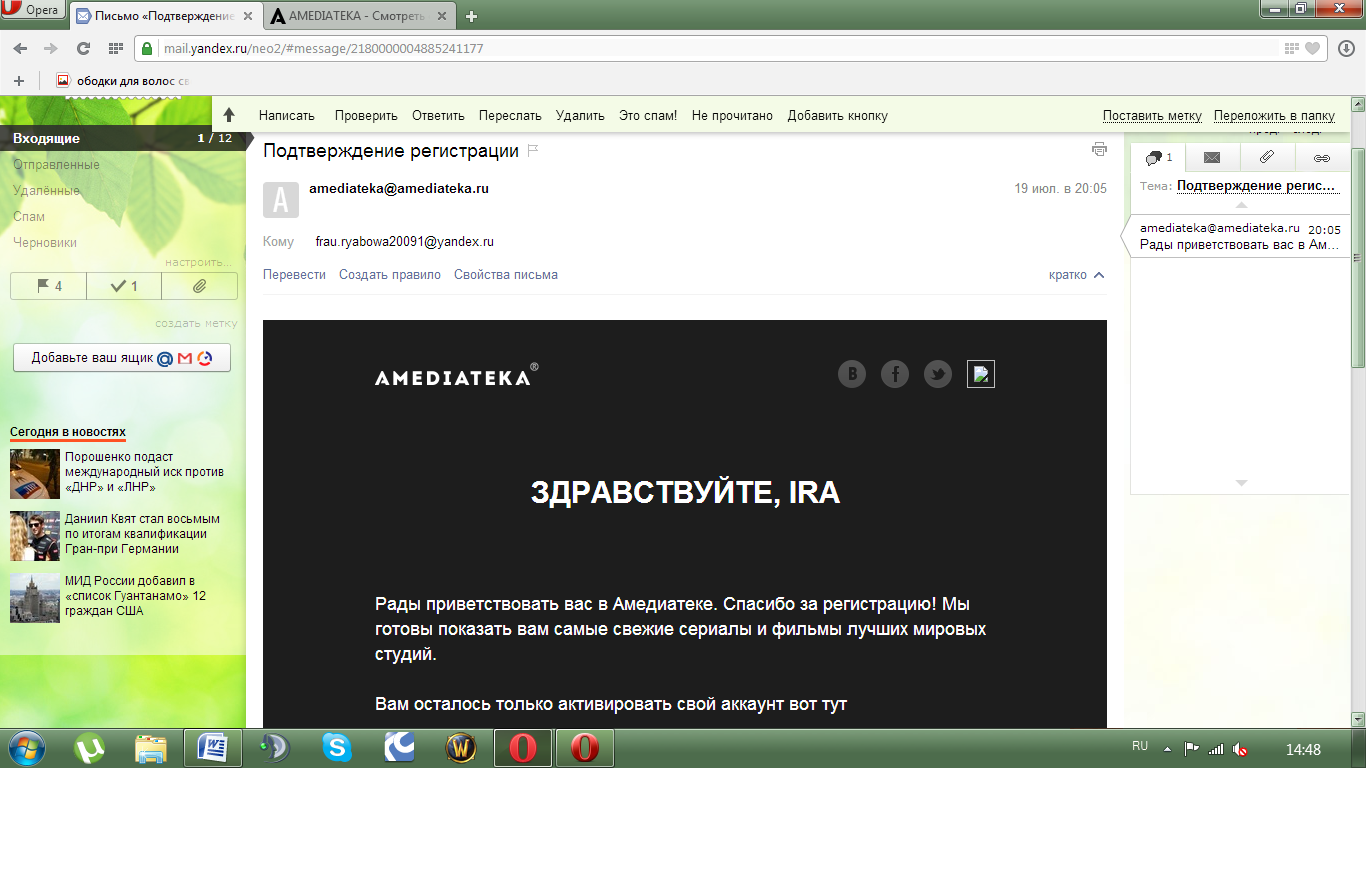Open the downloads arrow icon
1366x887 pixels.
point(1345,48)
